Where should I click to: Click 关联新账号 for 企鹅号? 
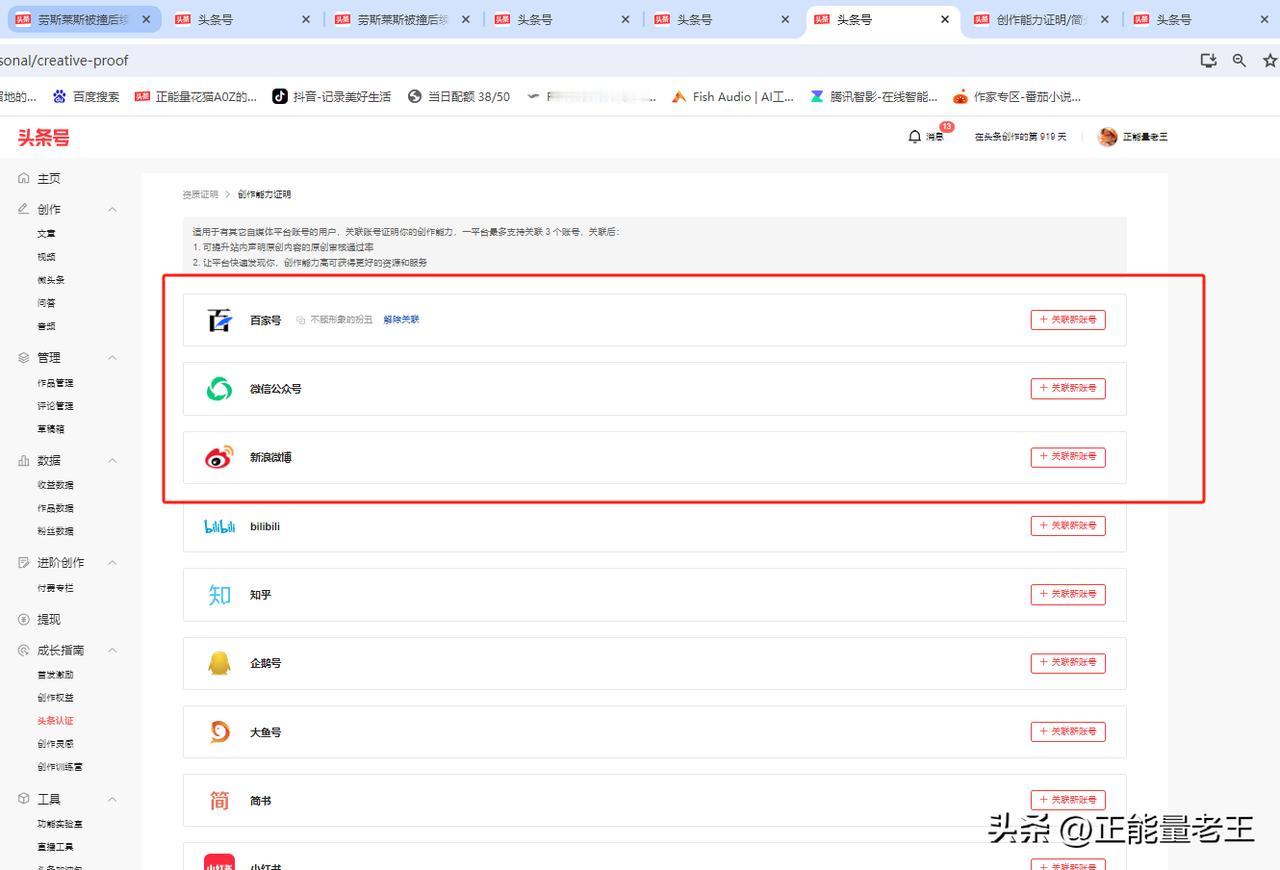click(x=1068, y=663)
